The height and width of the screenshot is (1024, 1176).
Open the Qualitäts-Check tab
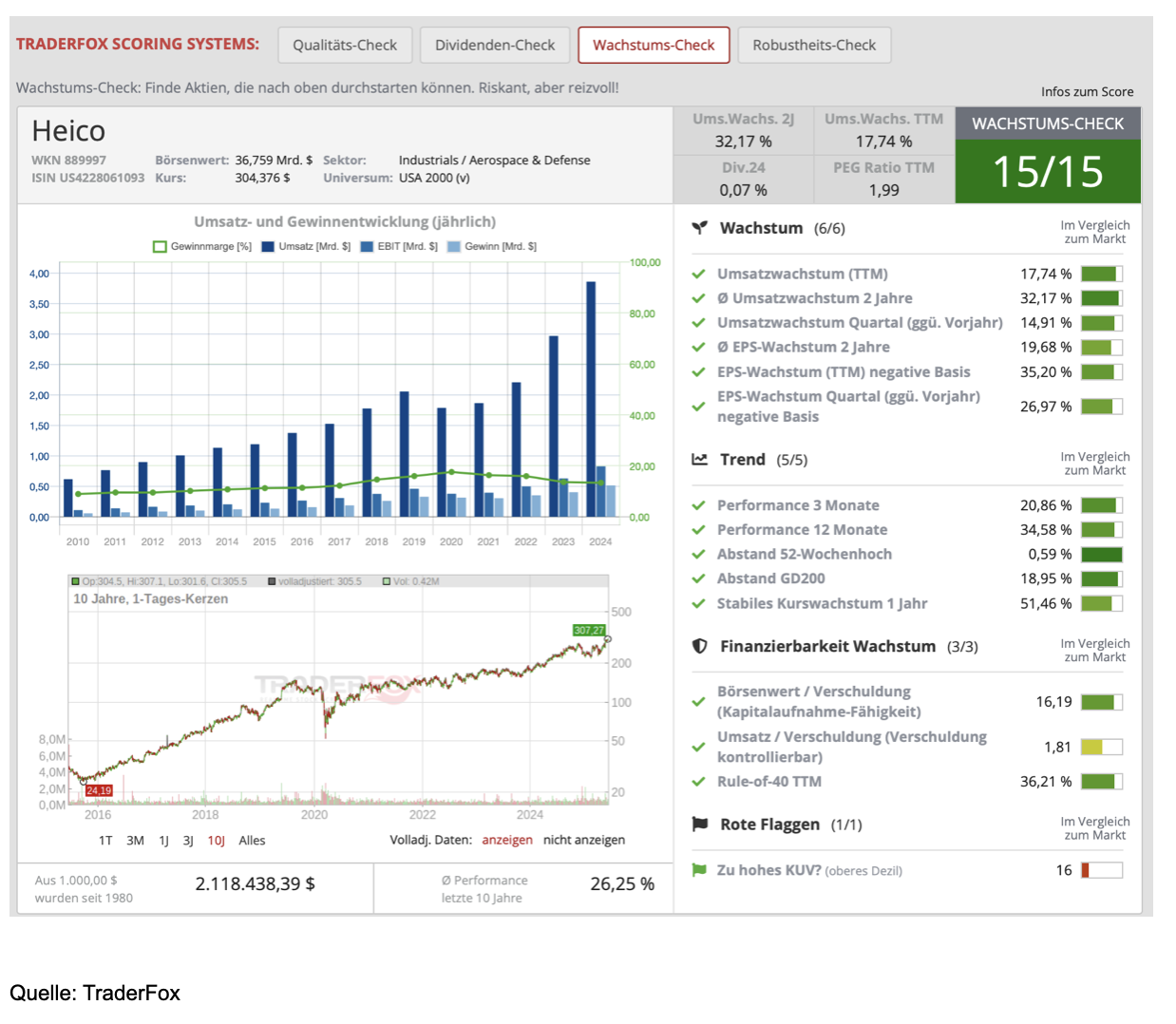click(x=345, y=45)
